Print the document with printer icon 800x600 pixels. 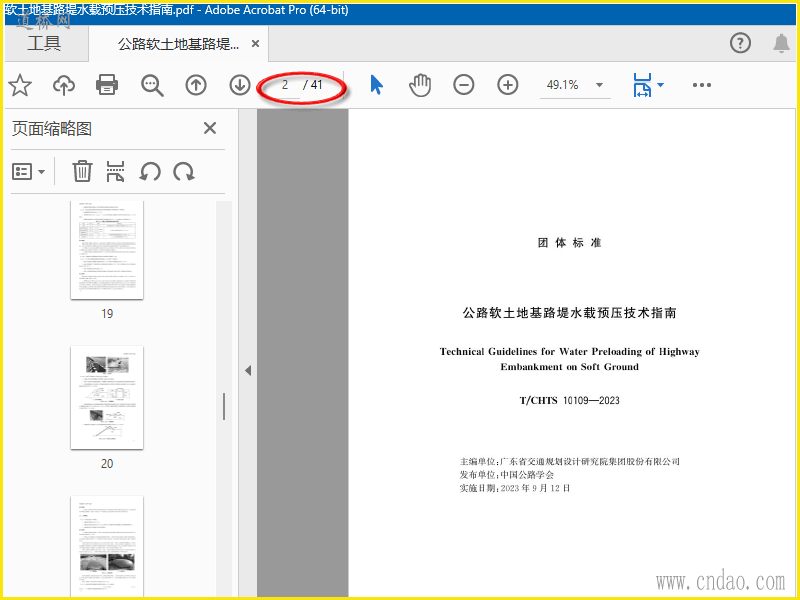point(107,85)
